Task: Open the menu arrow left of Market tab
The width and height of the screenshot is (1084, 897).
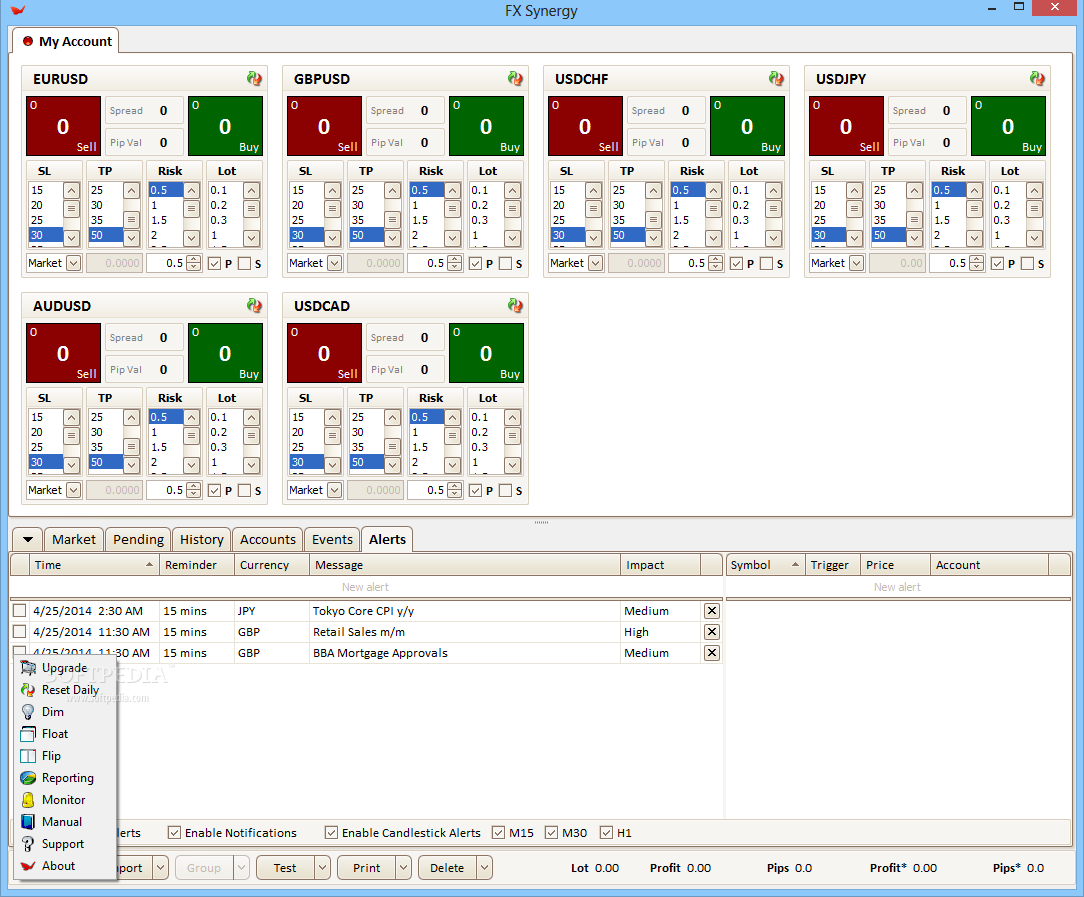Action: pos(28,540)
